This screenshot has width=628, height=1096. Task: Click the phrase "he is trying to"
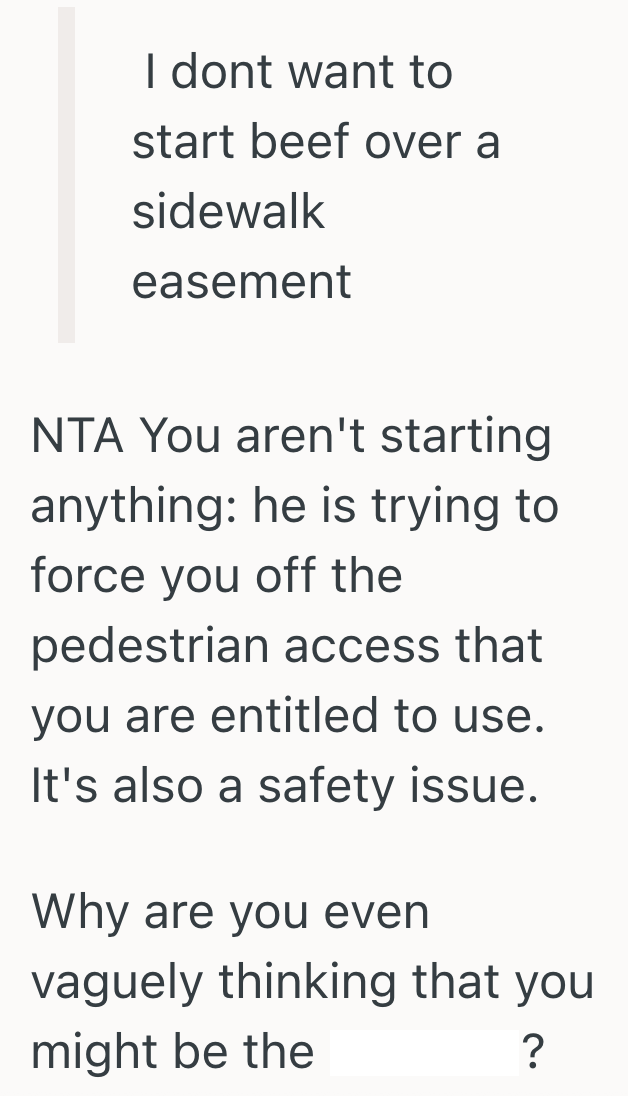pyautogui.click(x=405, y=507)
